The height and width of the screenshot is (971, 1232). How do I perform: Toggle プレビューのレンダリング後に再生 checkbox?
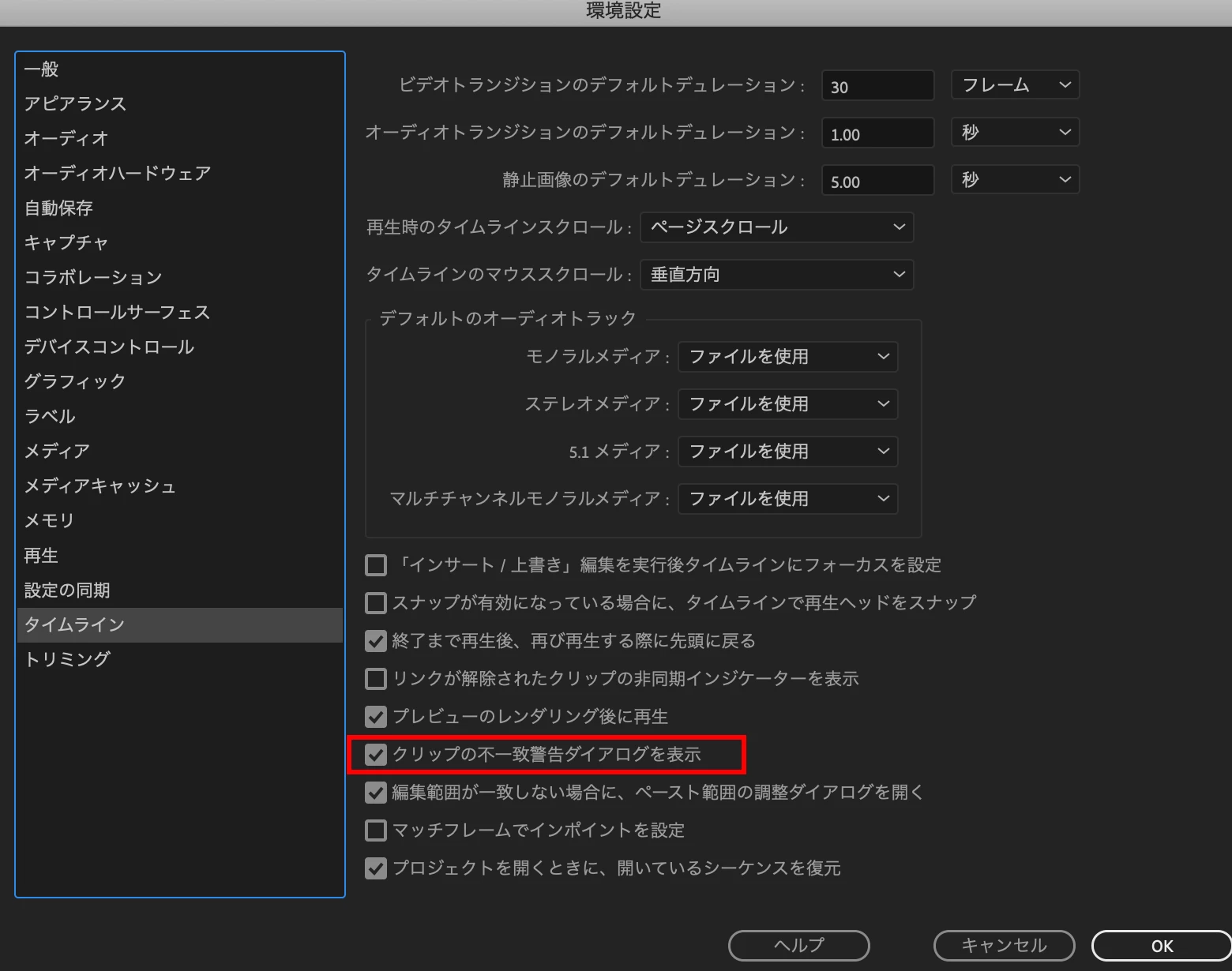pos(376,717)
